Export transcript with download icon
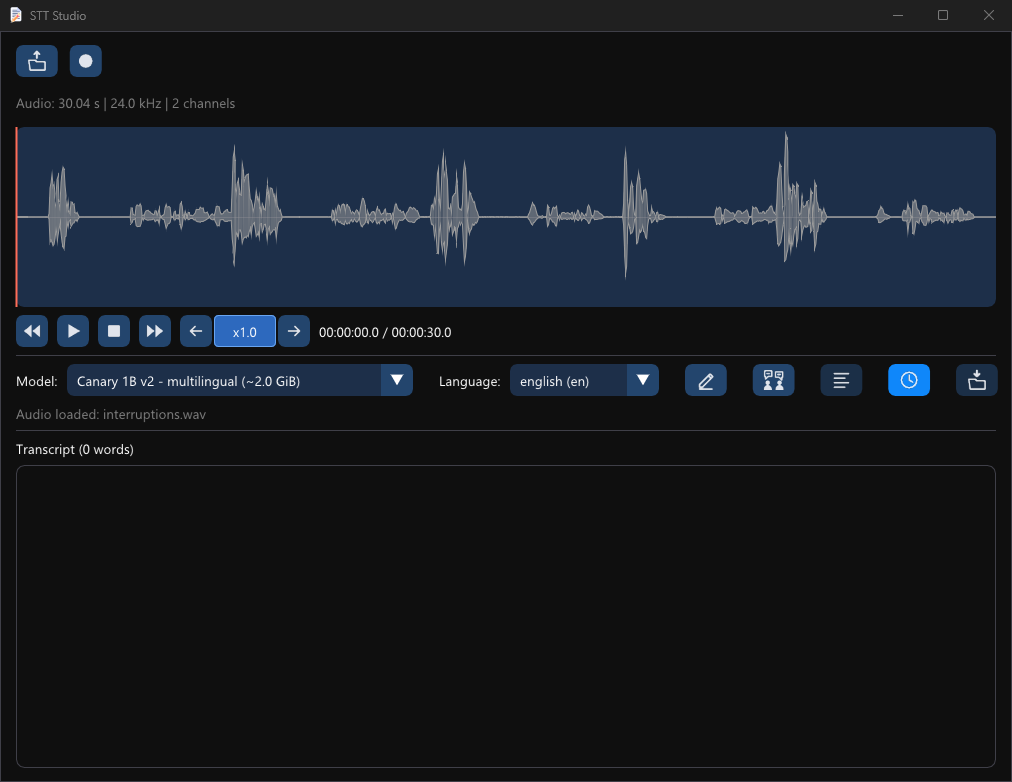1012x782 pixels. [977, 380]
